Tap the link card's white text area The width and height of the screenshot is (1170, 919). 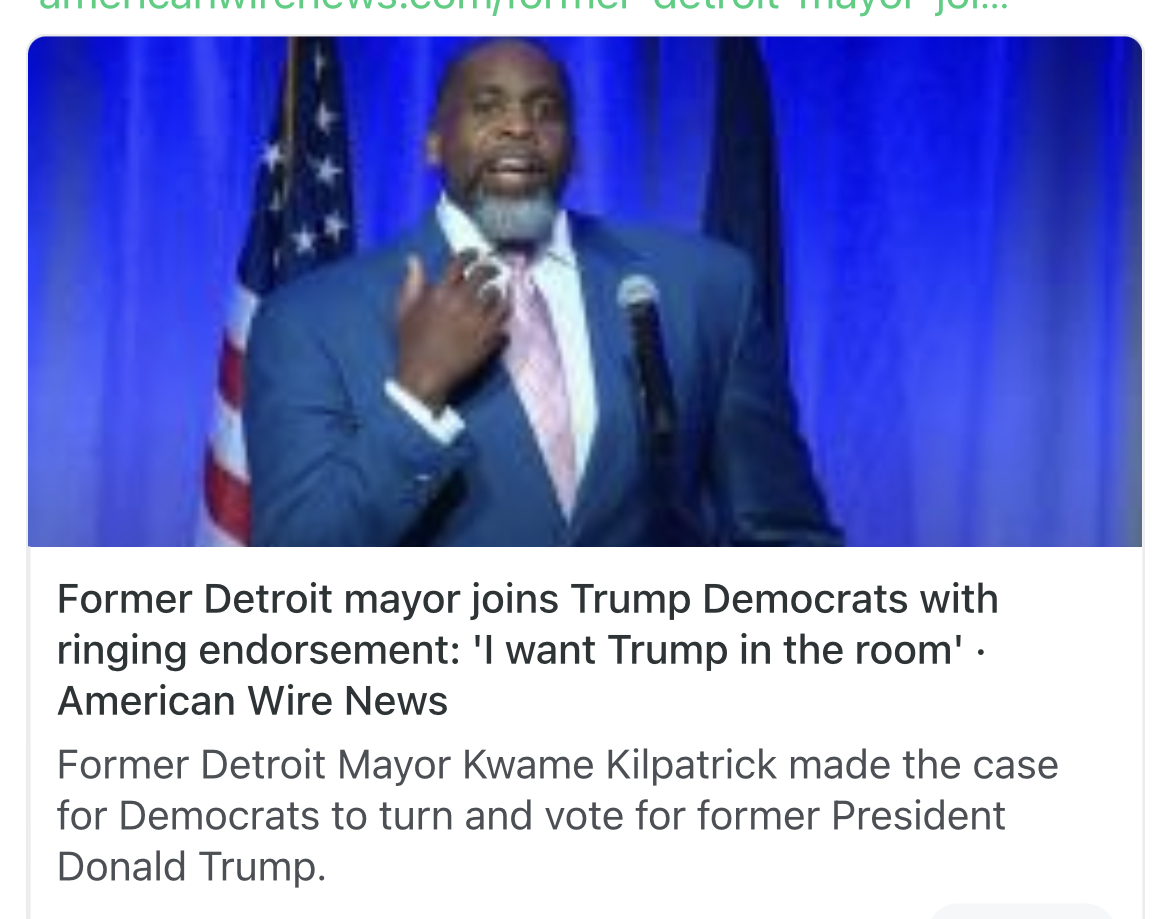click(x=585, y=733)
